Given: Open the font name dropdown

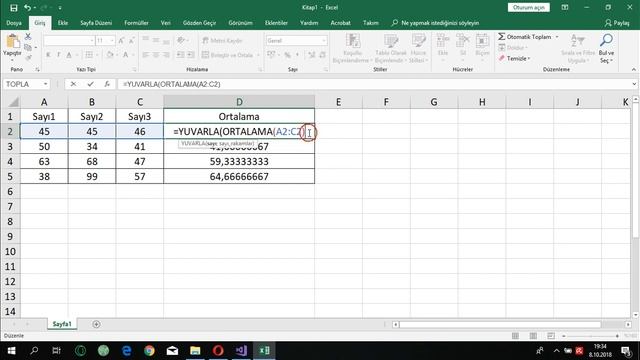Looking at the screenshot, I should (91, 40).
